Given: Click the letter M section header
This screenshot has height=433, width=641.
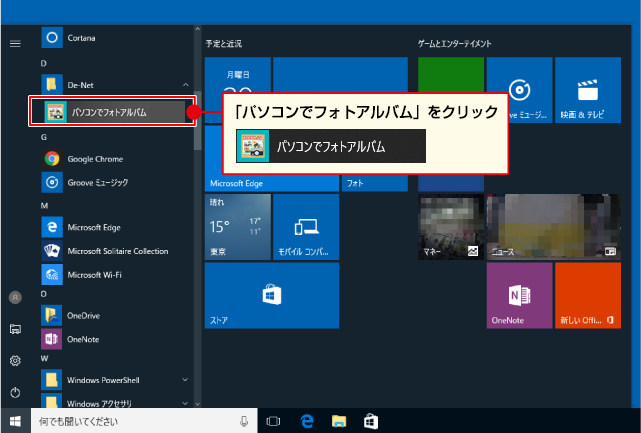Looking at the screenshot, I should pos(44,205).
